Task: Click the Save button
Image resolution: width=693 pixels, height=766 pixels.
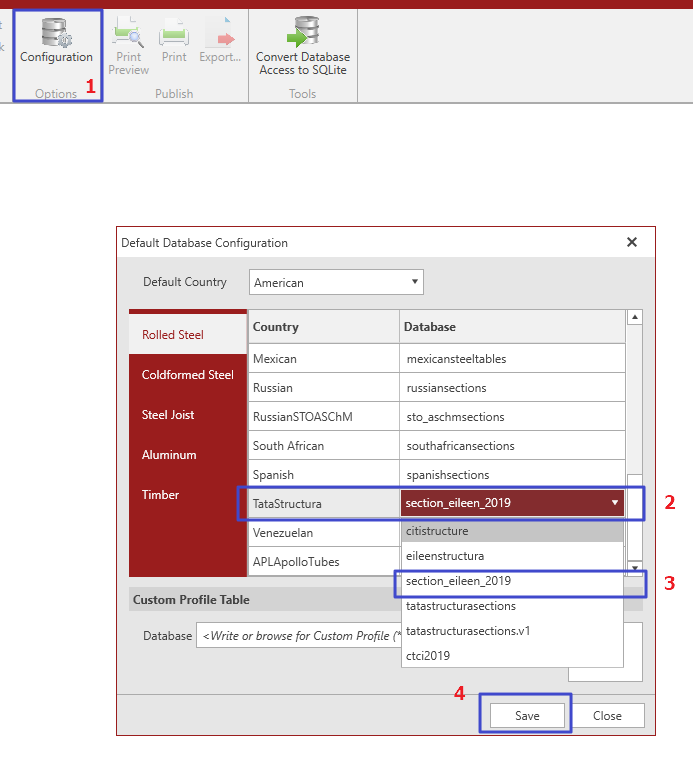Action: pyautogui.click(x=527, y=716)
